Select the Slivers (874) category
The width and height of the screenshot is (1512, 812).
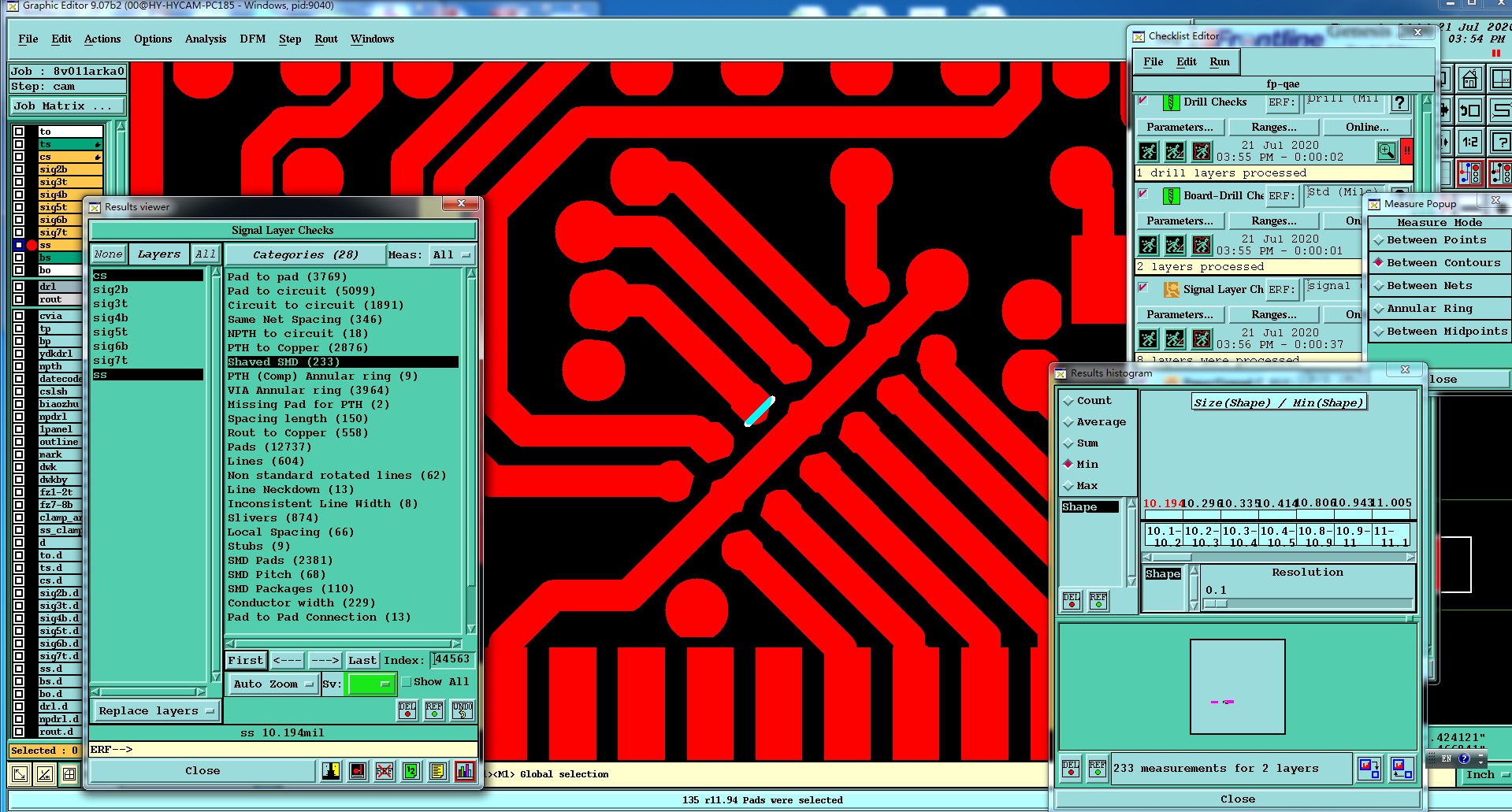273,518
